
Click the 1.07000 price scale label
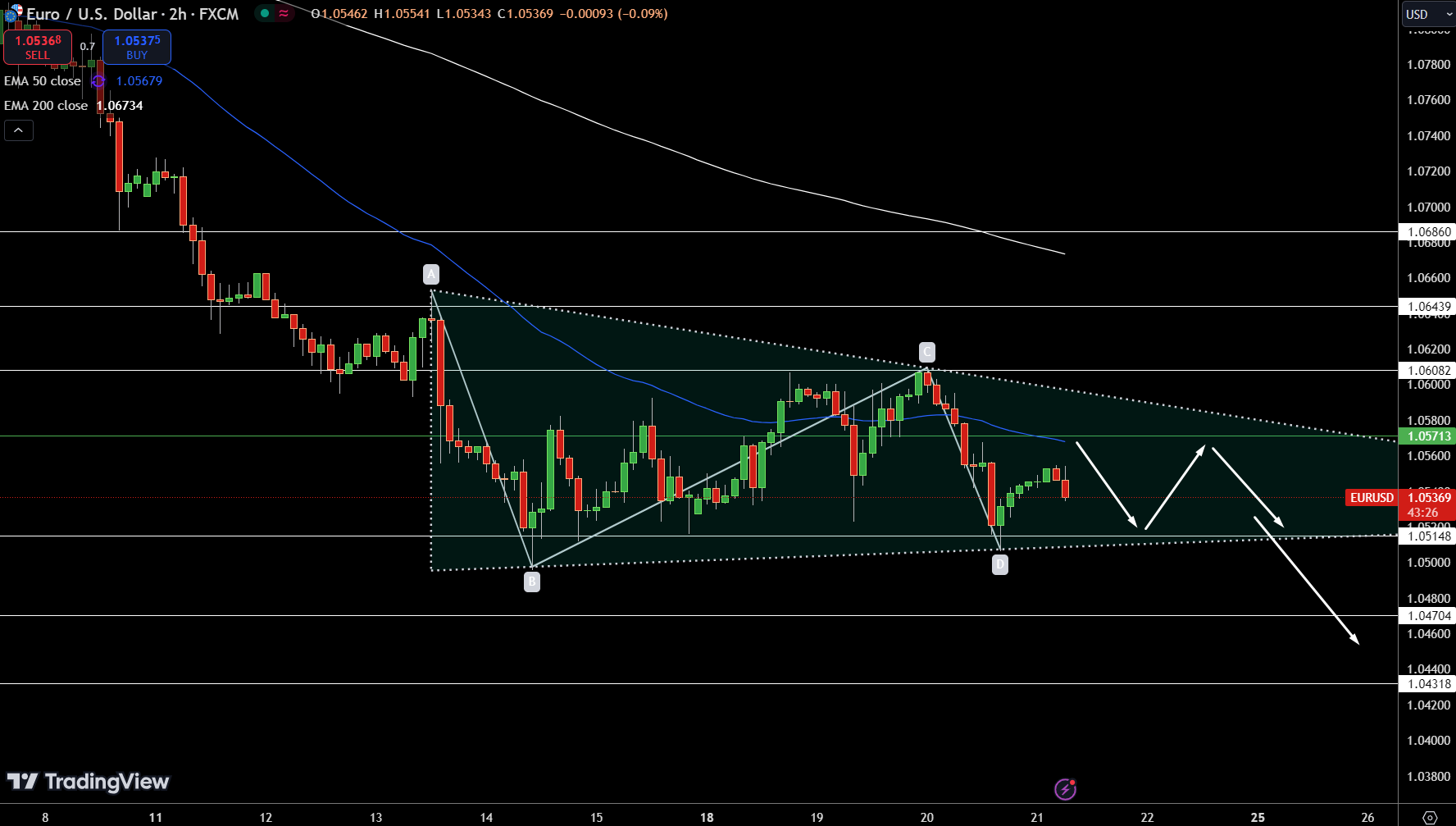[1428, 207]
